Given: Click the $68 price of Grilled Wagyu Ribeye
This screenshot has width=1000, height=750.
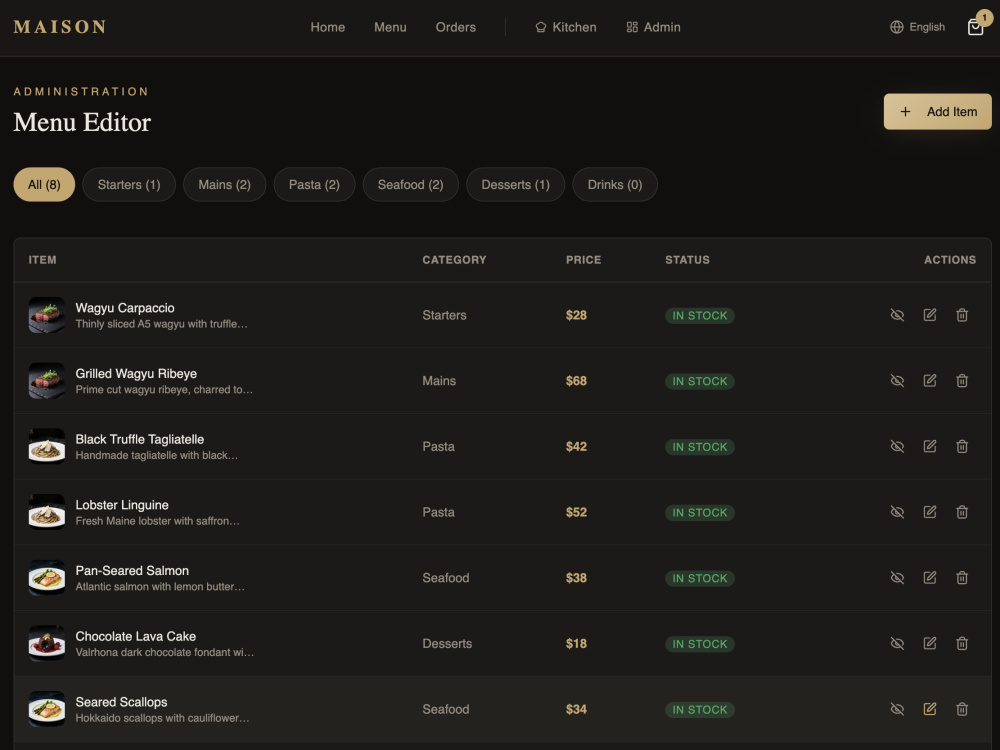Looking at the screenshot, I should [x=576, y=381].
